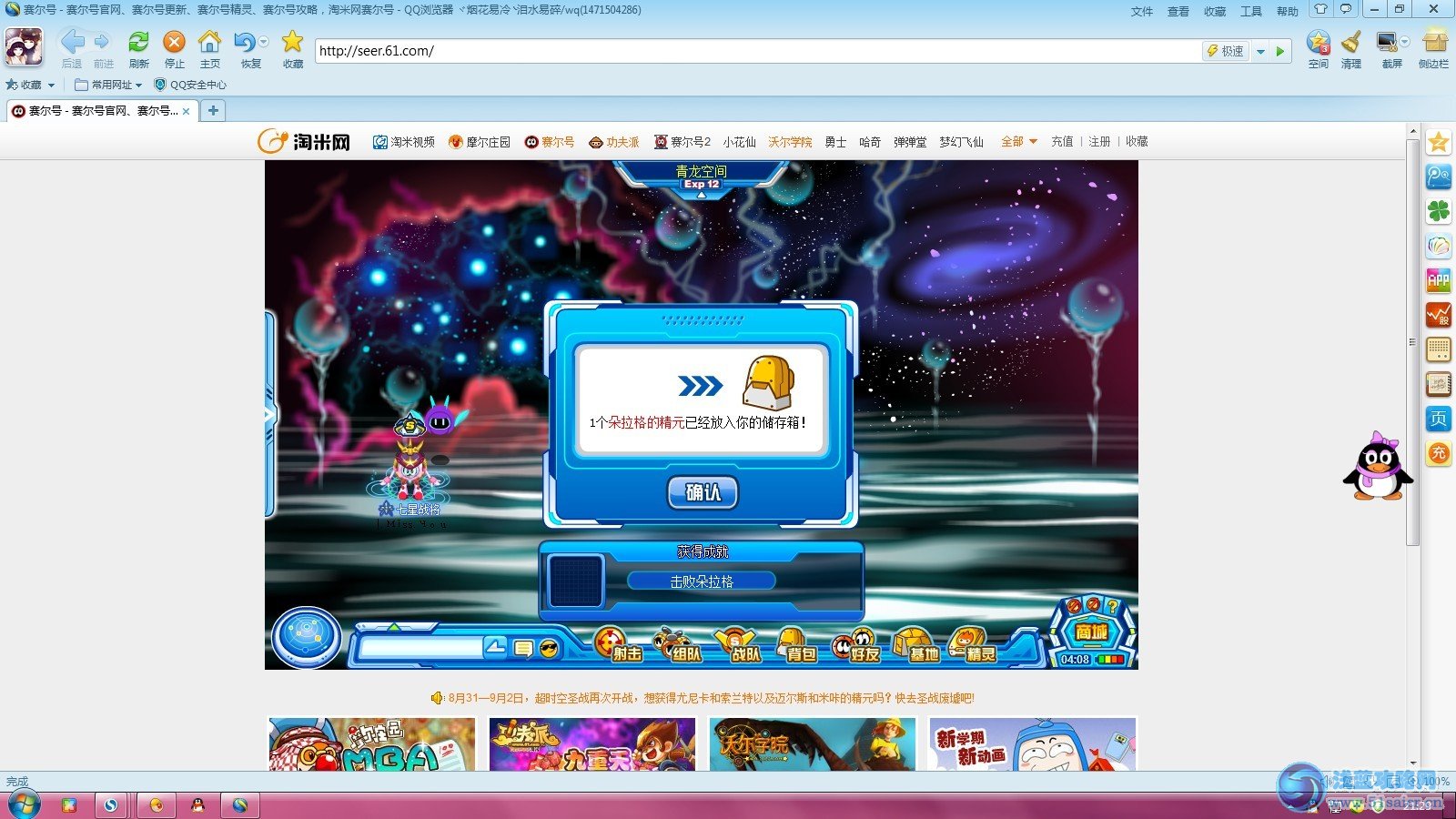Click the 清理 broom cleanup icon
The width and height of the screenshot is (1456, 819).
pos(1351,49)
